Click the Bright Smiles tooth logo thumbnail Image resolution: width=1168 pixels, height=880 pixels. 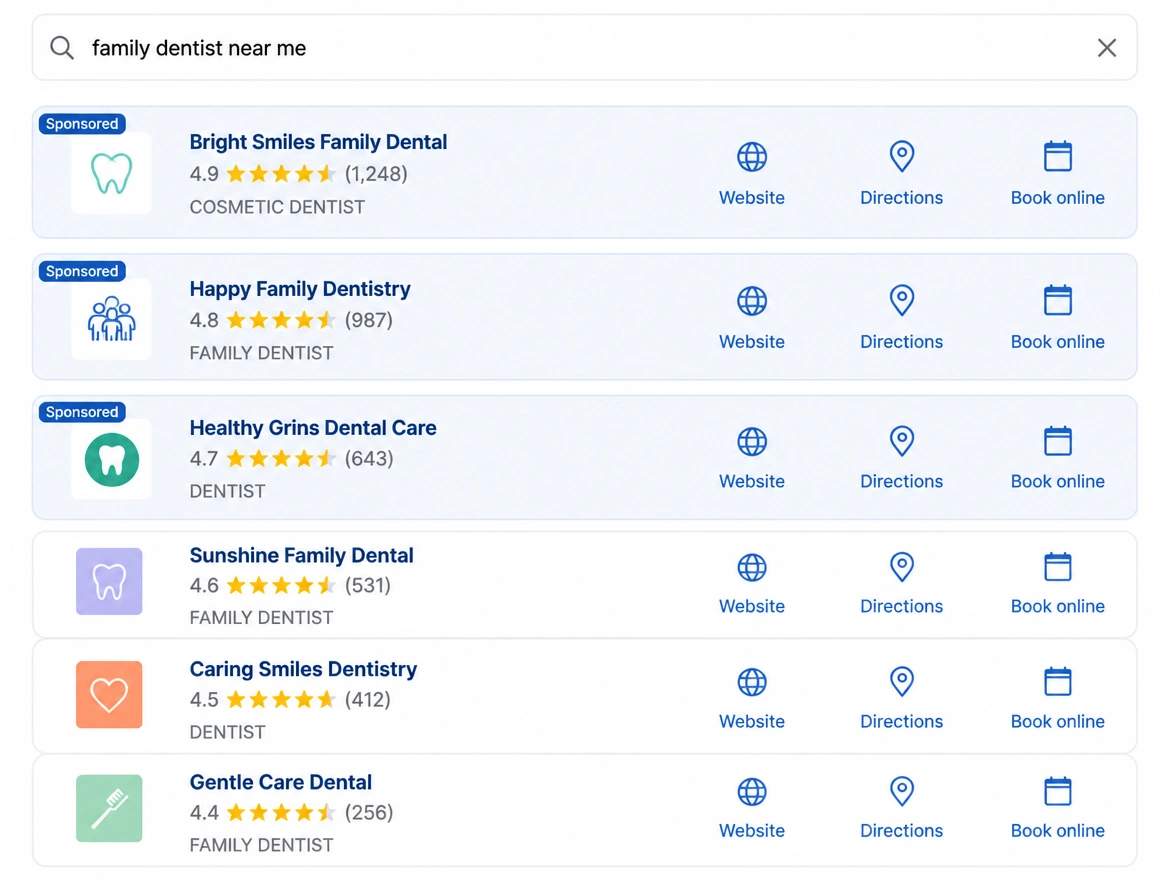111,173
